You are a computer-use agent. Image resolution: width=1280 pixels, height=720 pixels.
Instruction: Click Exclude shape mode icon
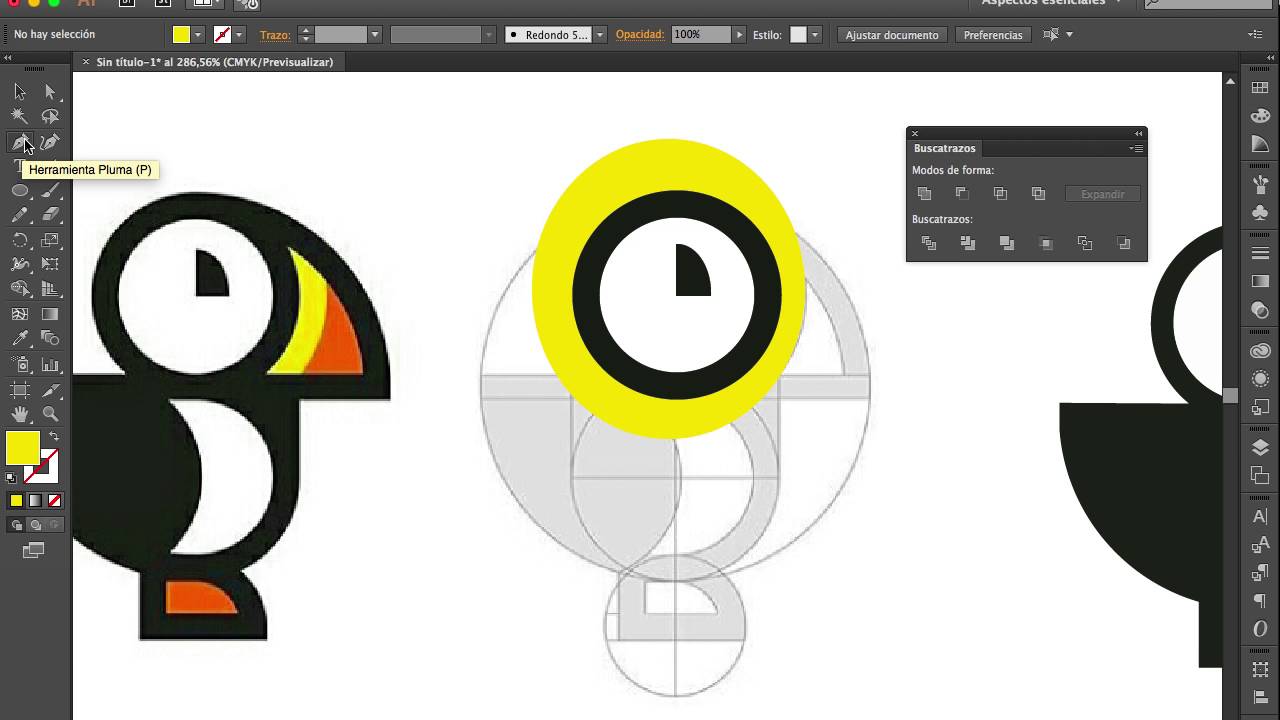(x=1038, y=194)
